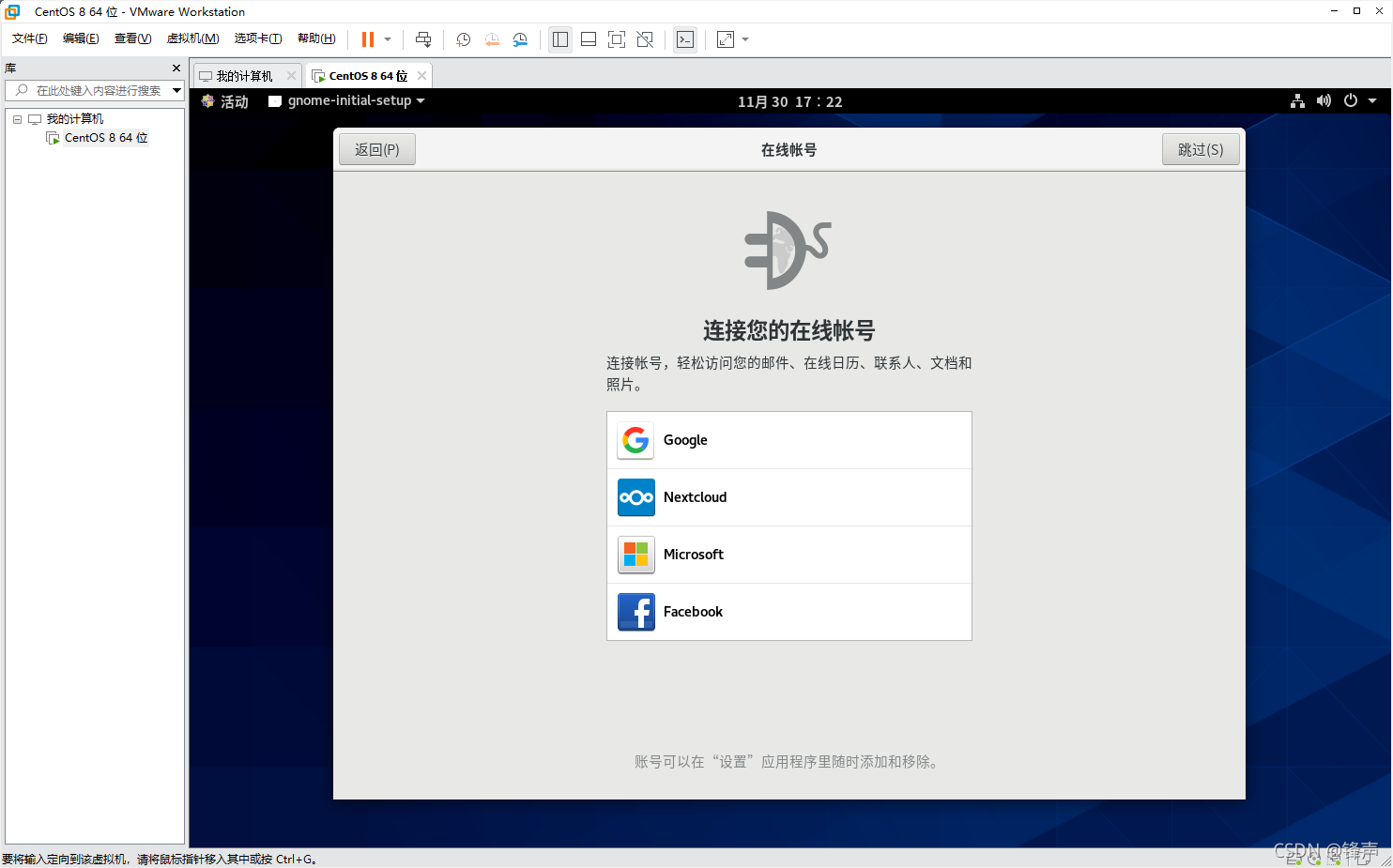Click the 在线帐号 header title

pos(789,150)
